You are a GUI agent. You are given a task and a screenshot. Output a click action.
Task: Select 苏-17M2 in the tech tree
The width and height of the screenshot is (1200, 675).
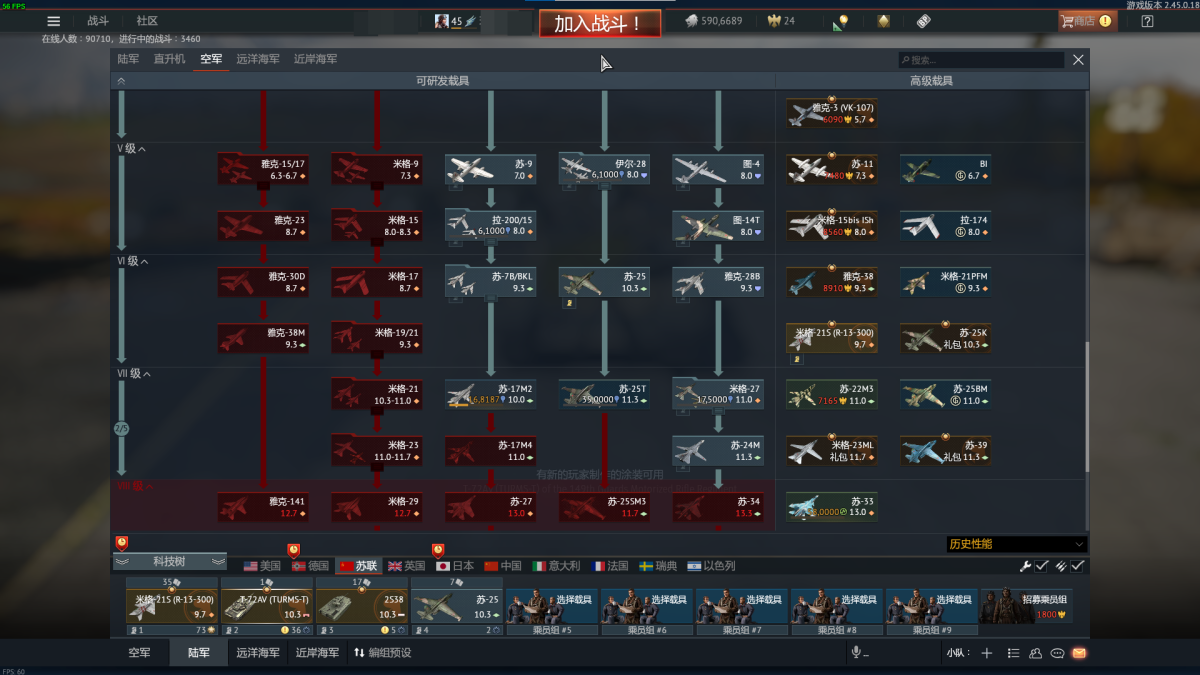490,395
